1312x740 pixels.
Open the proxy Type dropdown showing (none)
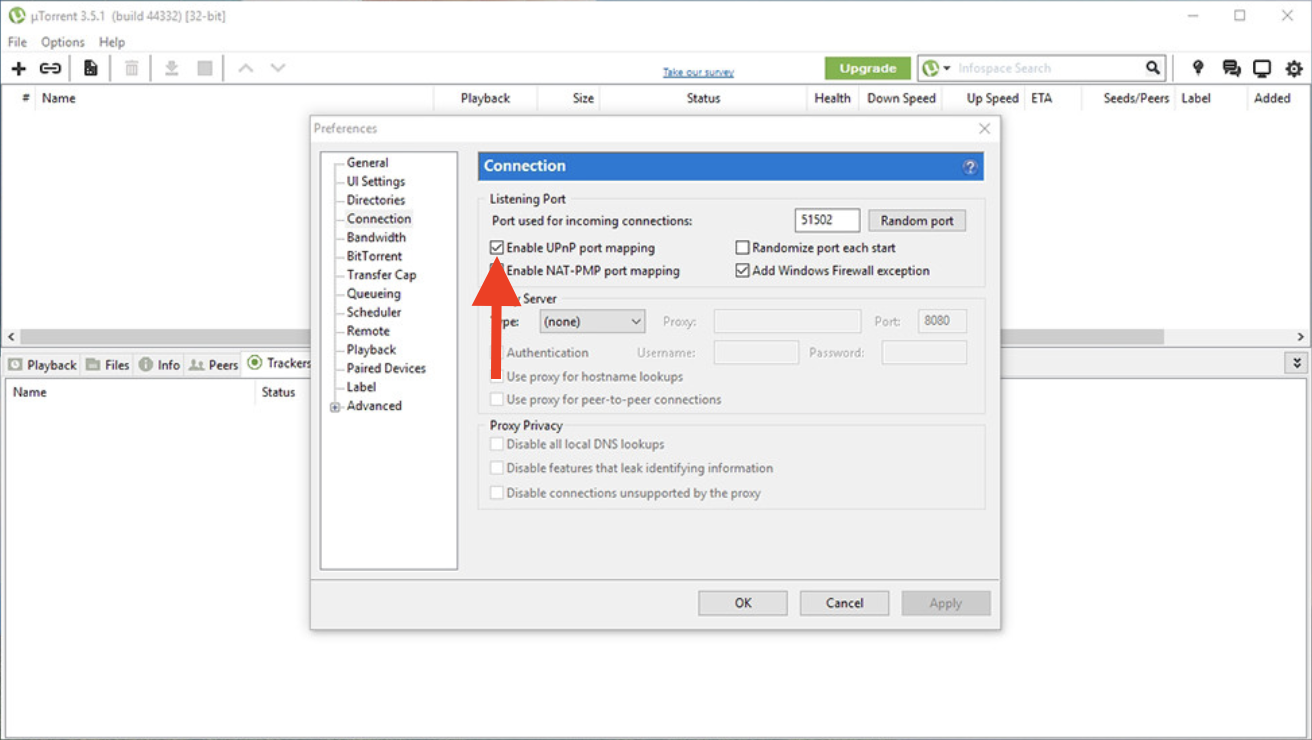pos(592,322)
